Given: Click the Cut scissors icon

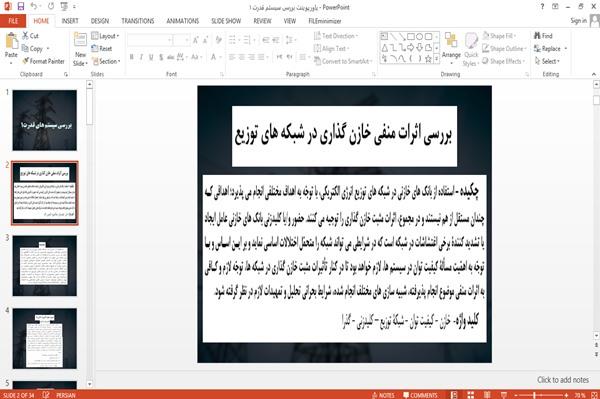Looking at the screenshot, I should (x=25, y=36).
